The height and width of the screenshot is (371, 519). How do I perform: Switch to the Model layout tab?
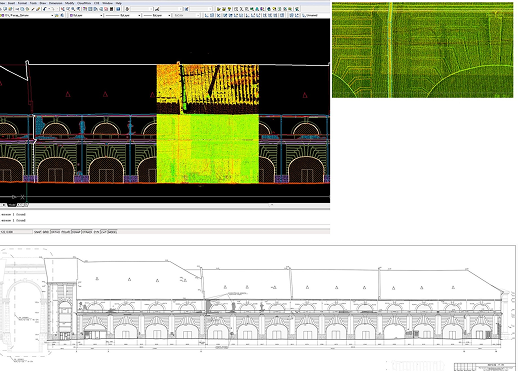(x=12, y=205)
